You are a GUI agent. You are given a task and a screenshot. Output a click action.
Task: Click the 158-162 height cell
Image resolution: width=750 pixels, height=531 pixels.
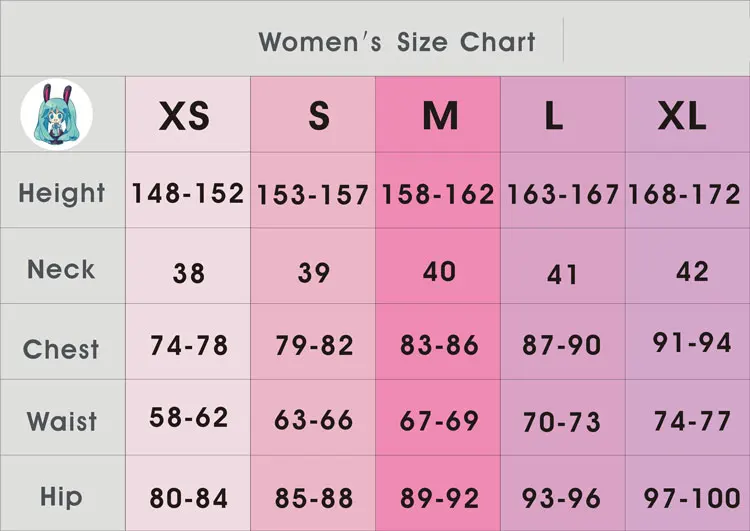[438, 194]
